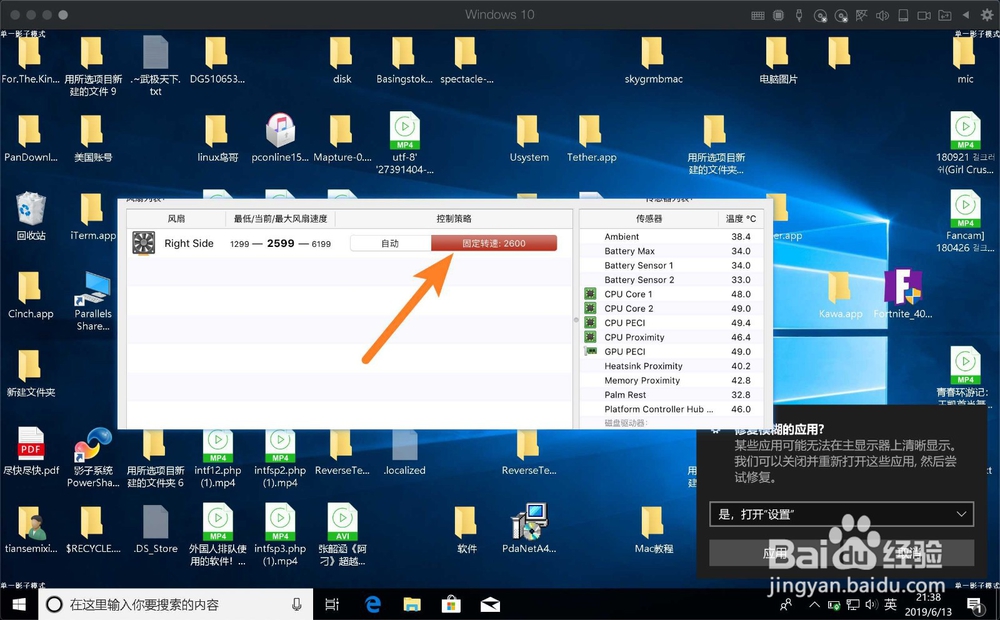
Task: Expand hidden system tray icons
Action: pos(814,604)
